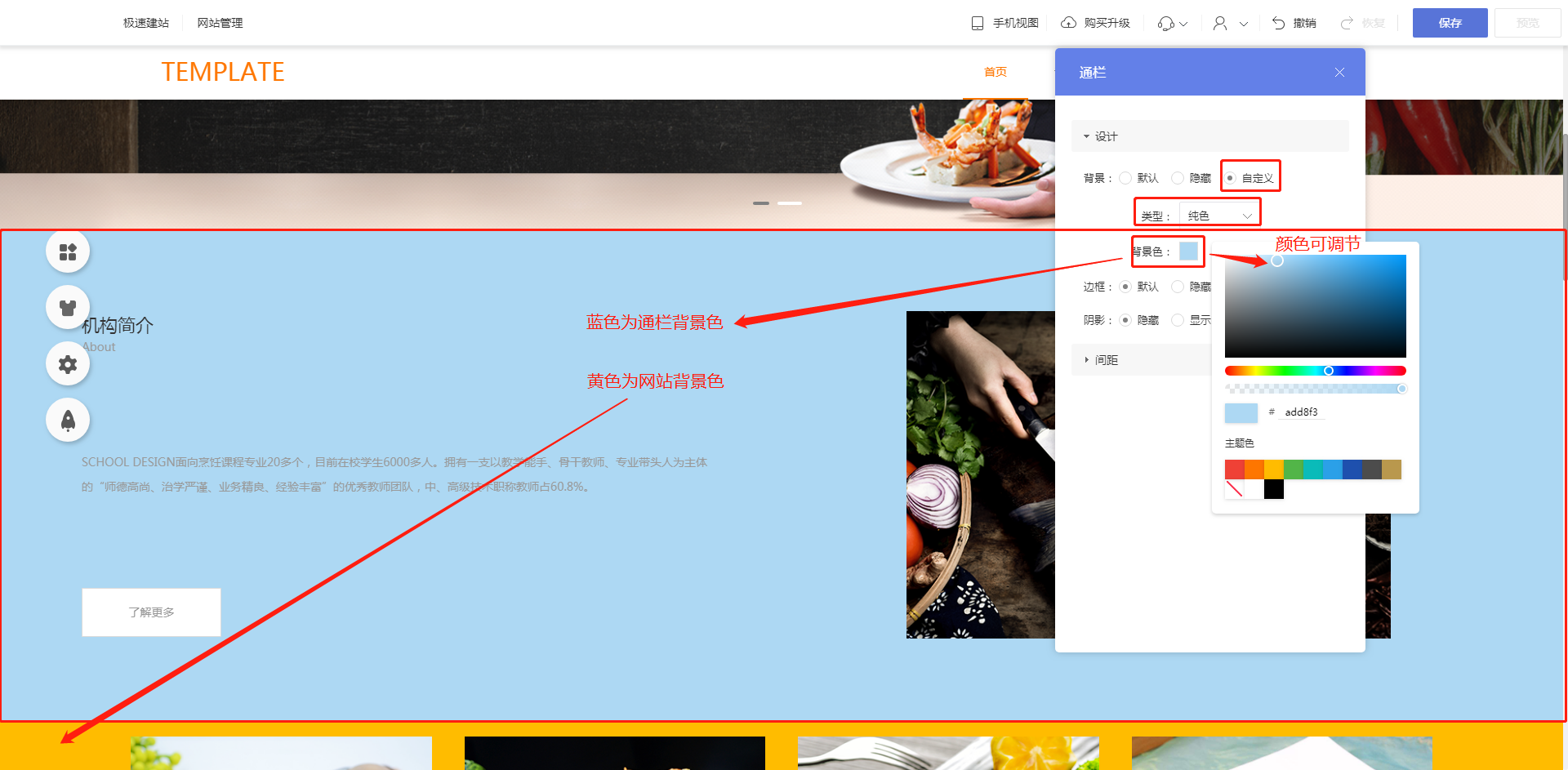Image resolution: width=1568 pixels, height=770 pixels.
Task: Click the user account icon
Action: click(1220, 23)
